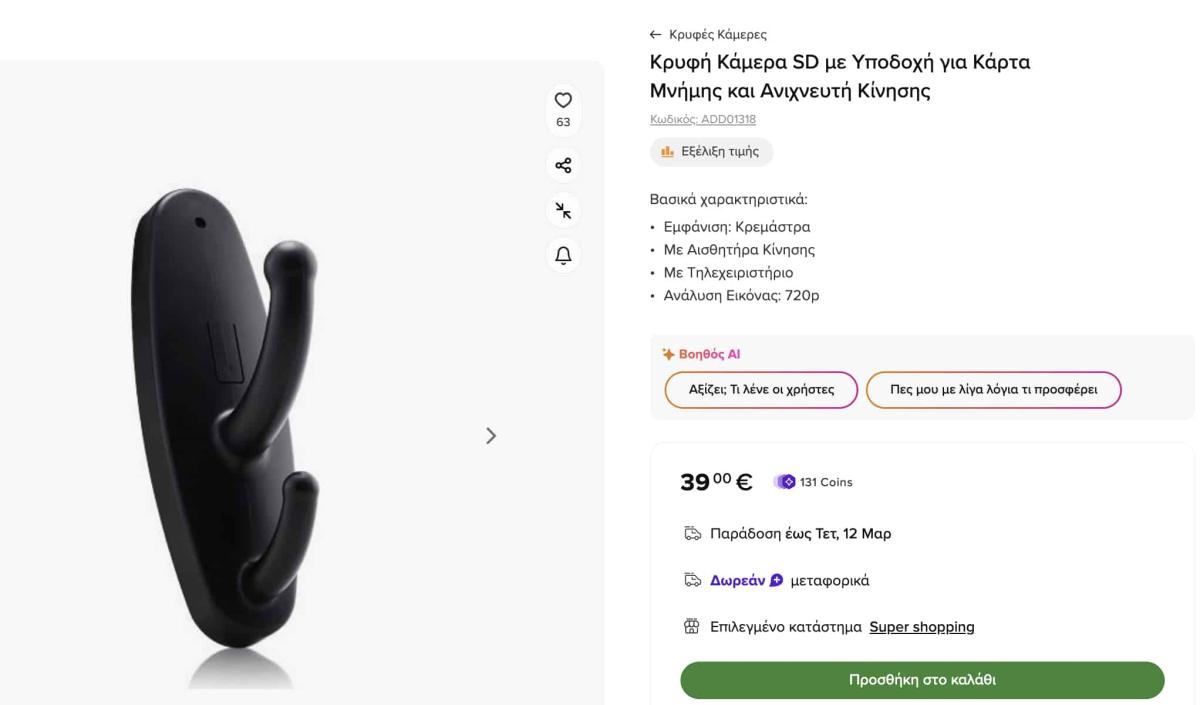Click the Κωδικός: ADD01318 link
Image resolution: width=1200 pixels, height=705 pixels.
point(703,120)
